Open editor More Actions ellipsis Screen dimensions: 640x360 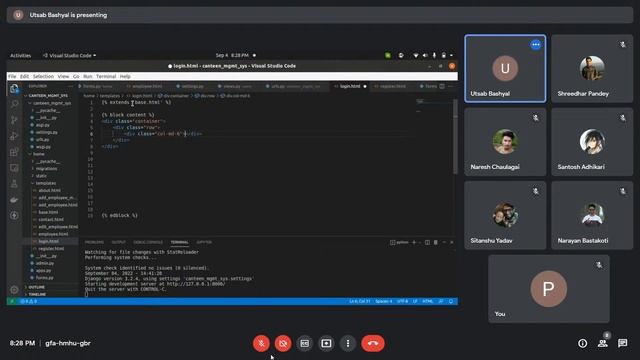click(x=451, y=86)
